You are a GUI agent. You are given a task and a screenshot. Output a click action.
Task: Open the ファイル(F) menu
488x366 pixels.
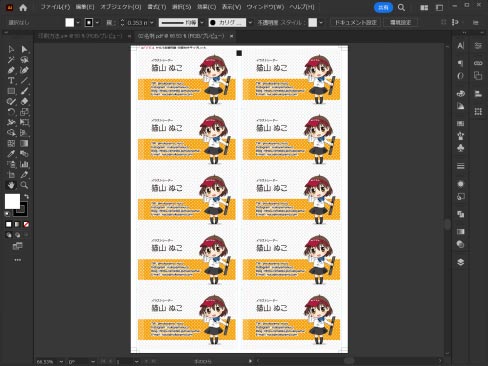[55, 7]
